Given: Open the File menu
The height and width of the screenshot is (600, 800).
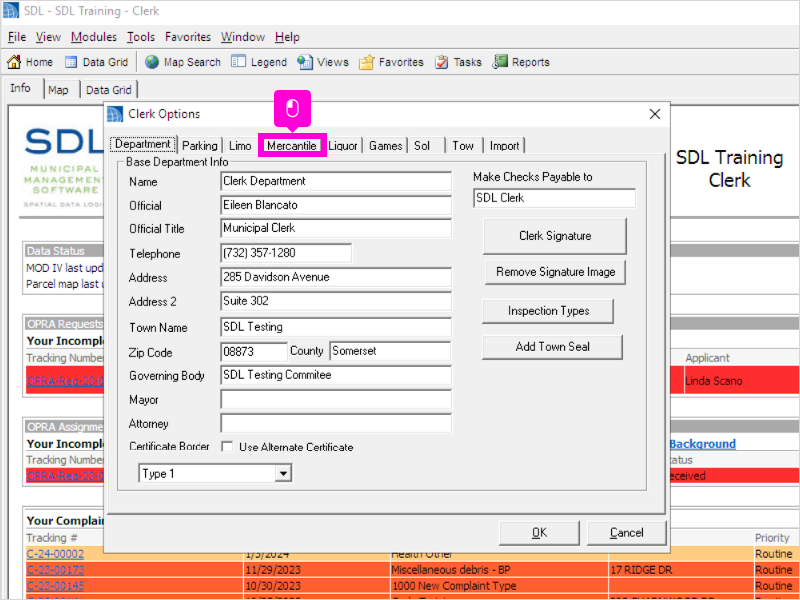Looking at the screenshot, I should [x=17, y=37].
